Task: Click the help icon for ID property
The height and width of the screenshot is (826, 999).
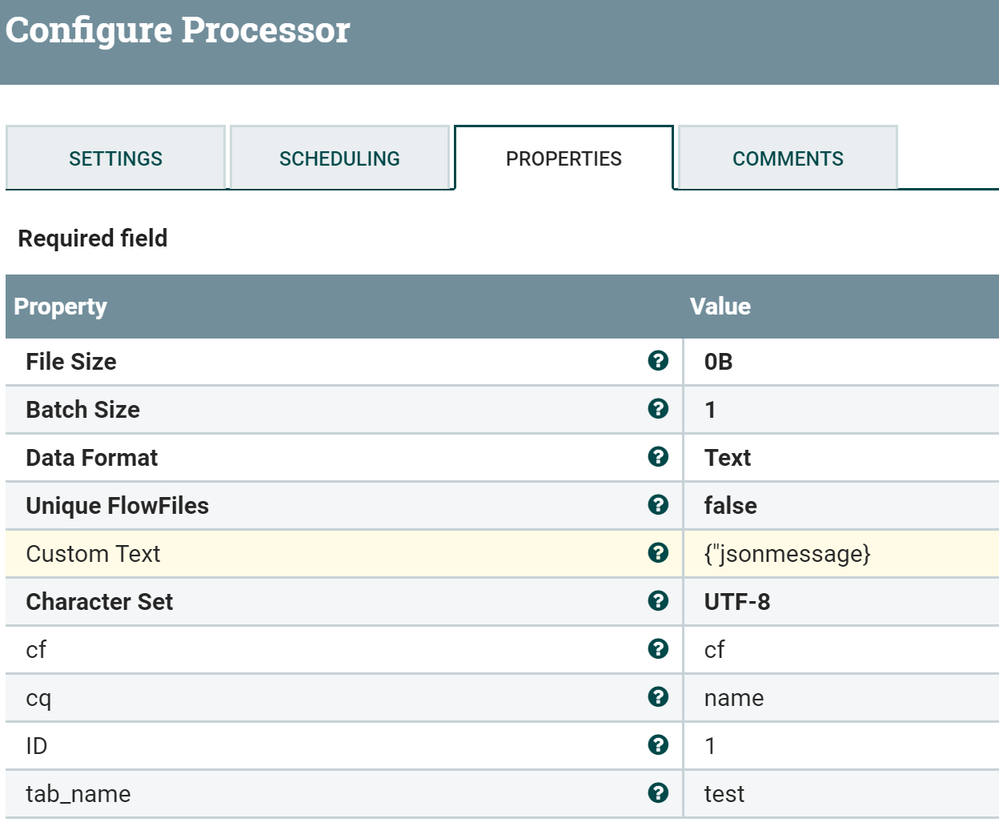Action: point(658,745)
